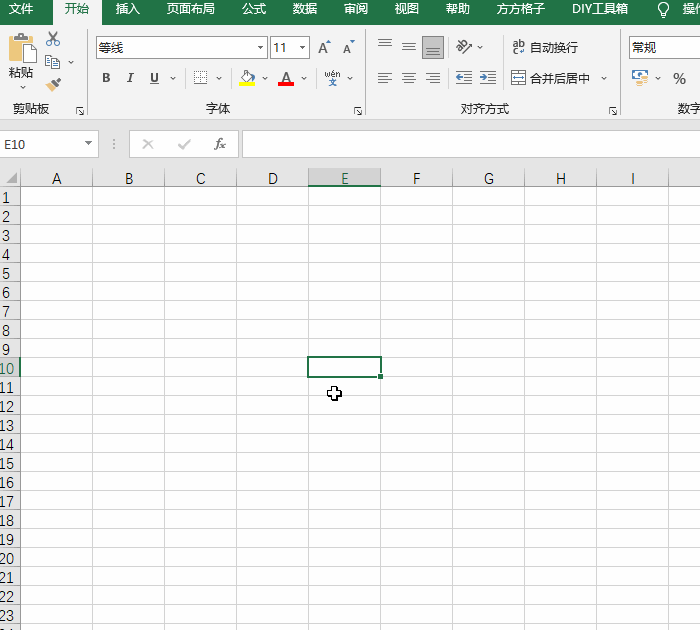Click the formula bar cancel X
The width and height of the screenshot is (700, 630).
(148, 144)
